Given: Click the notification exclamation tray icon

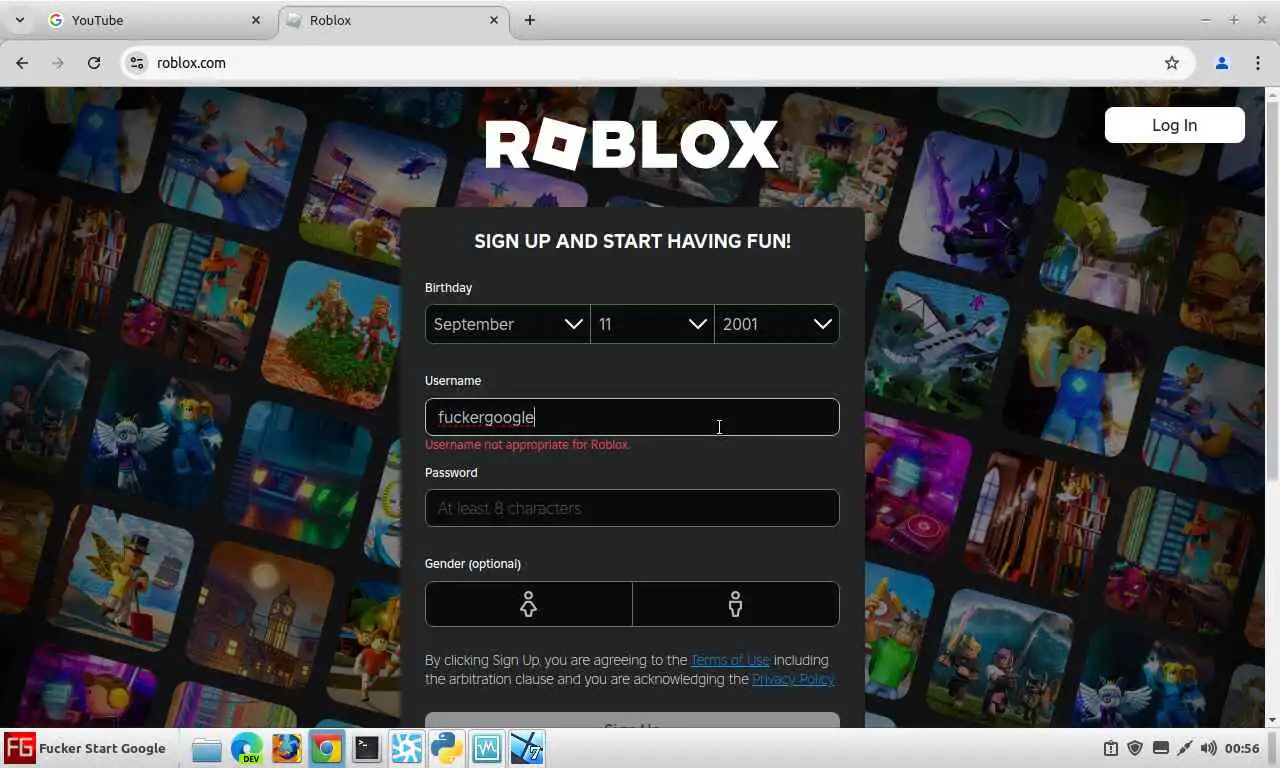Looking at the screenshot, I should tap(1110, 748).
